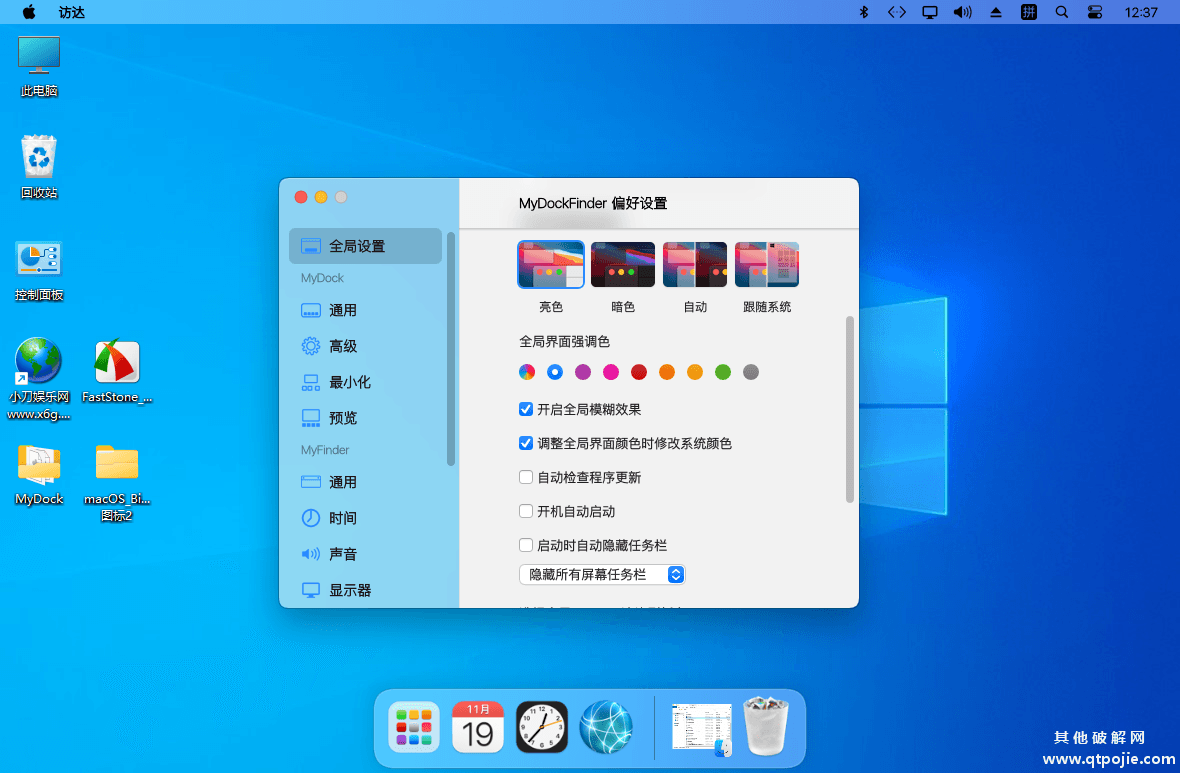Click the 12:37 clock in menu bar

(1141, 12)
